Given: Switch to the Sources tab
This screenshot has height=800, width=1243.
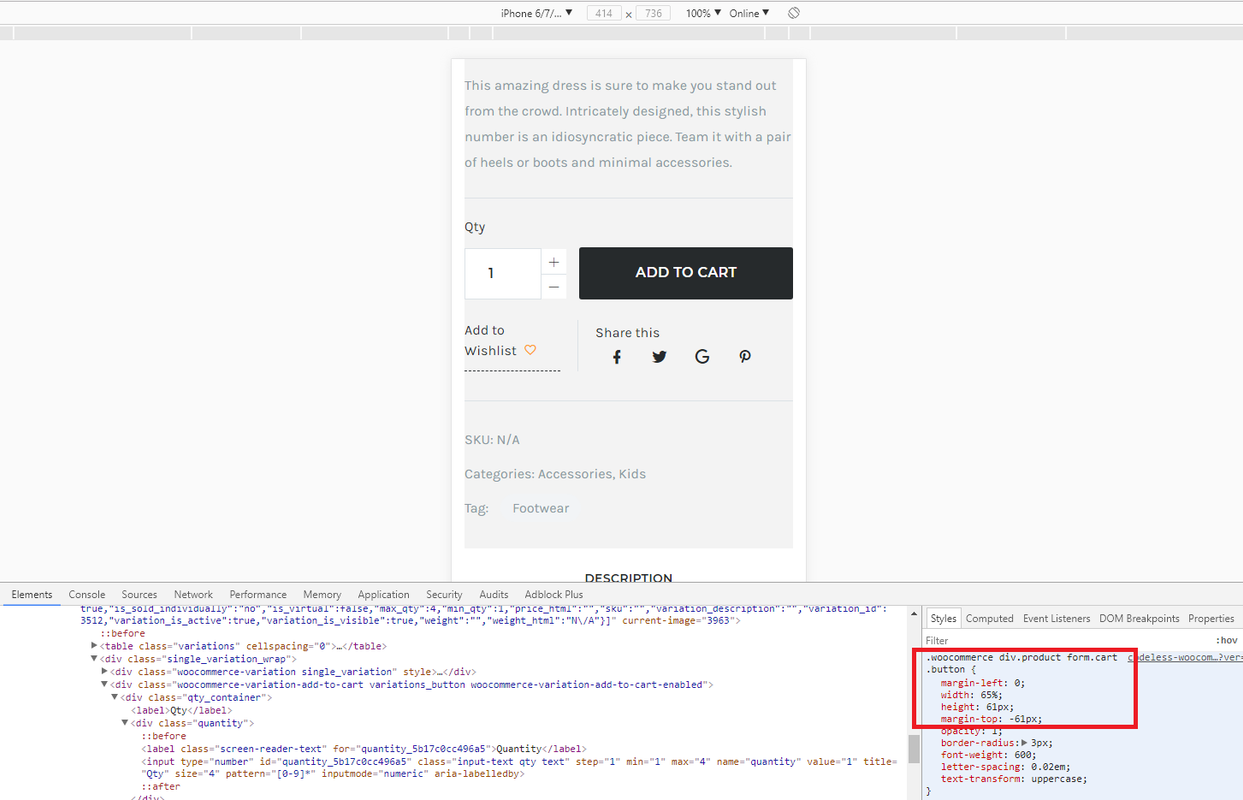Looking at the screenshot, I should [139, 594].
